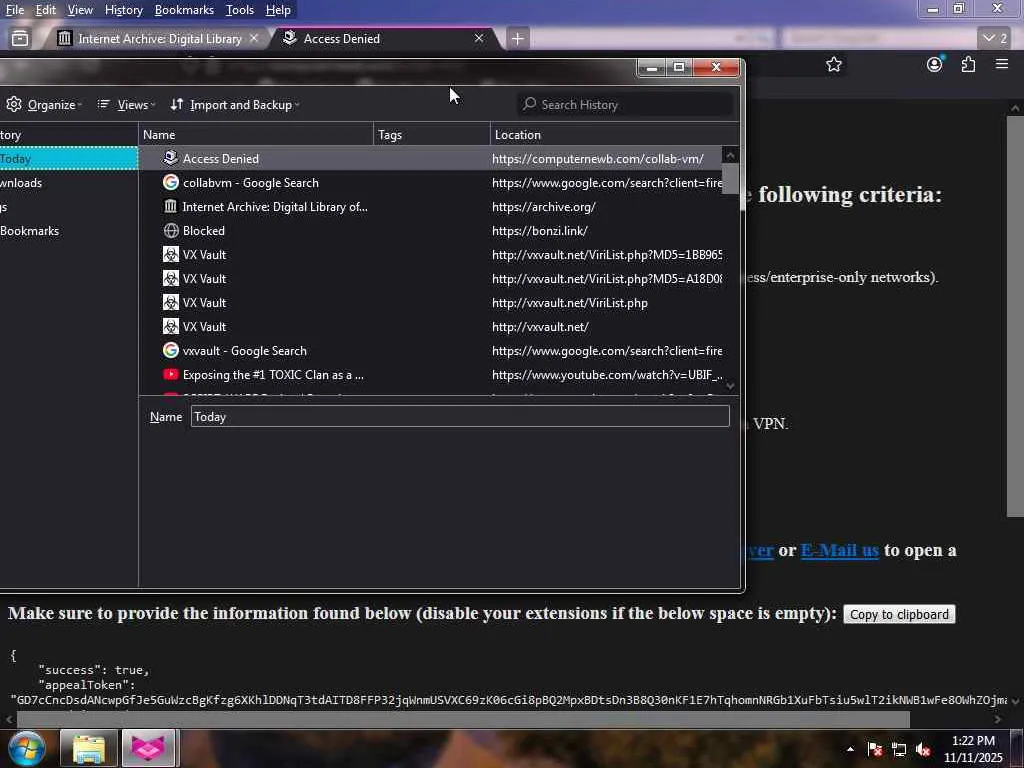Open the History menu
1024x768 pixels.
123,10
